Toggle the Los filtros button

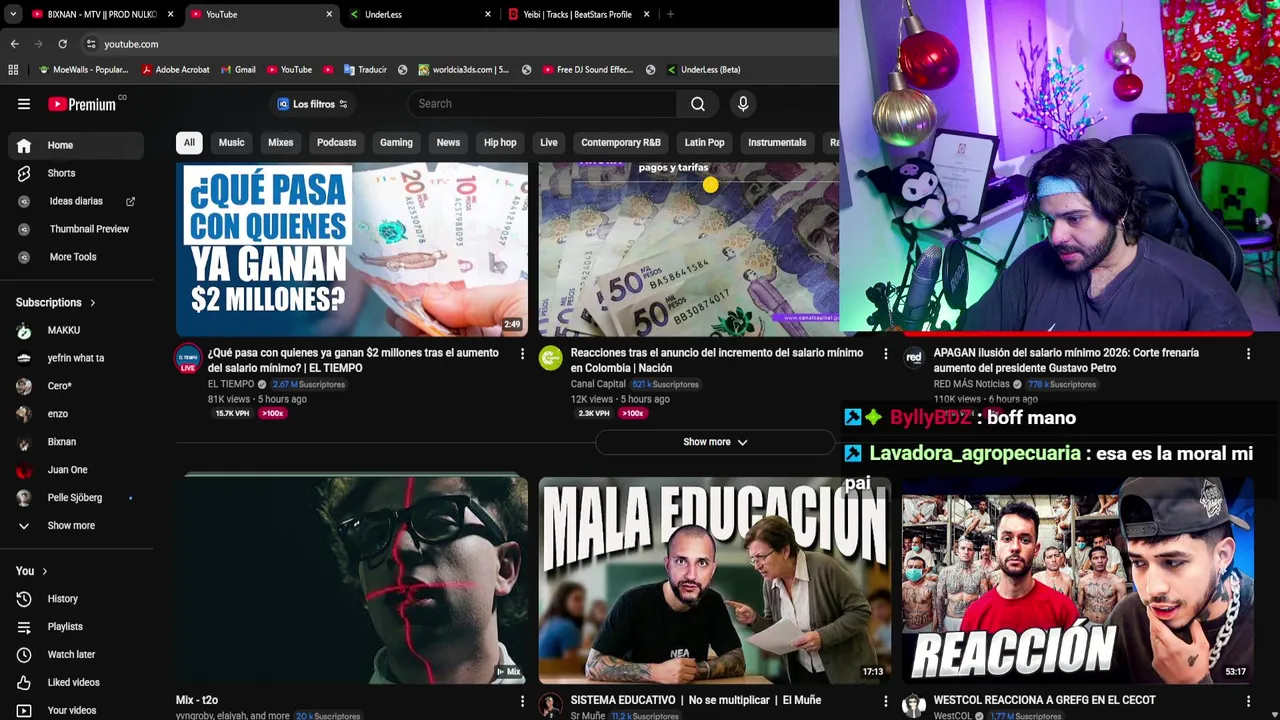[312, 104]
